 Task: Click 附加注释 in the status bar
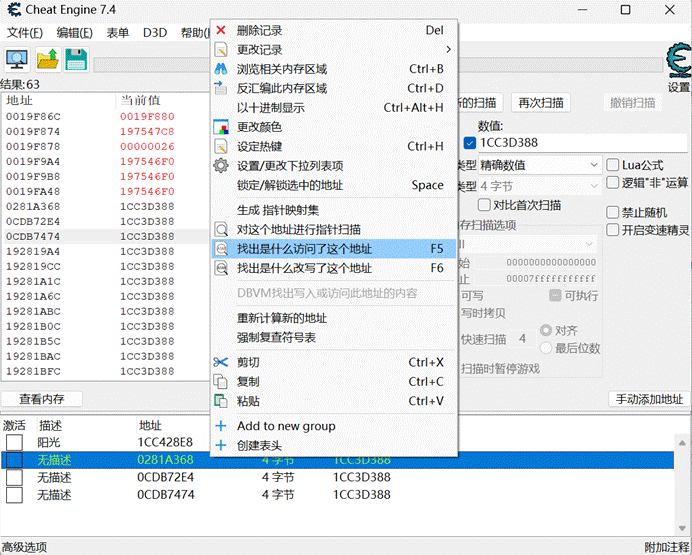[667, 548]
